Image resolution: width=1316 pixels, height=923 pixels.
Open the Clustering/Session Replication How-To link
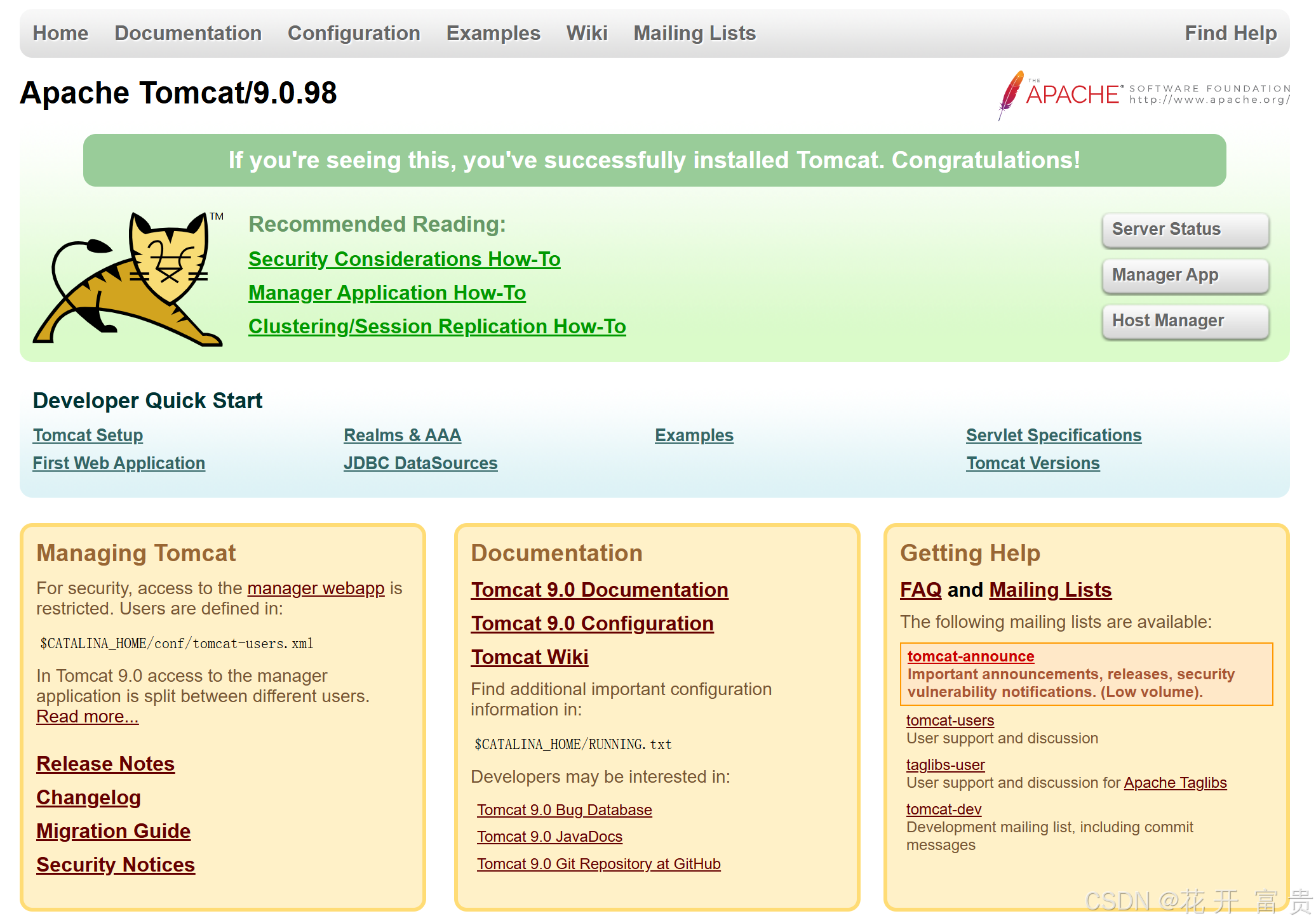pyautogui.click(x=437, y=326)
